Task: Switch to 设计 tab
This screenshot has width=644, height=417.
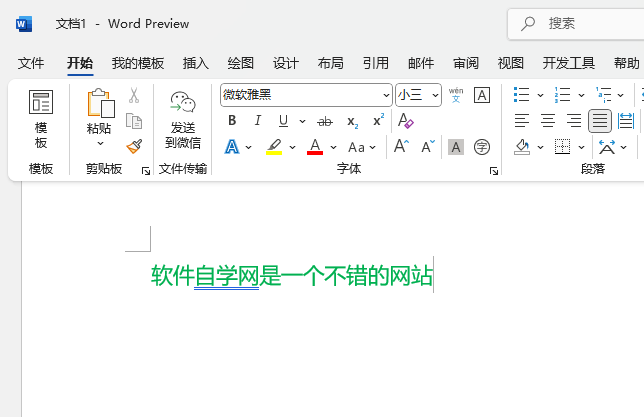Action: [x=285, y=63]
